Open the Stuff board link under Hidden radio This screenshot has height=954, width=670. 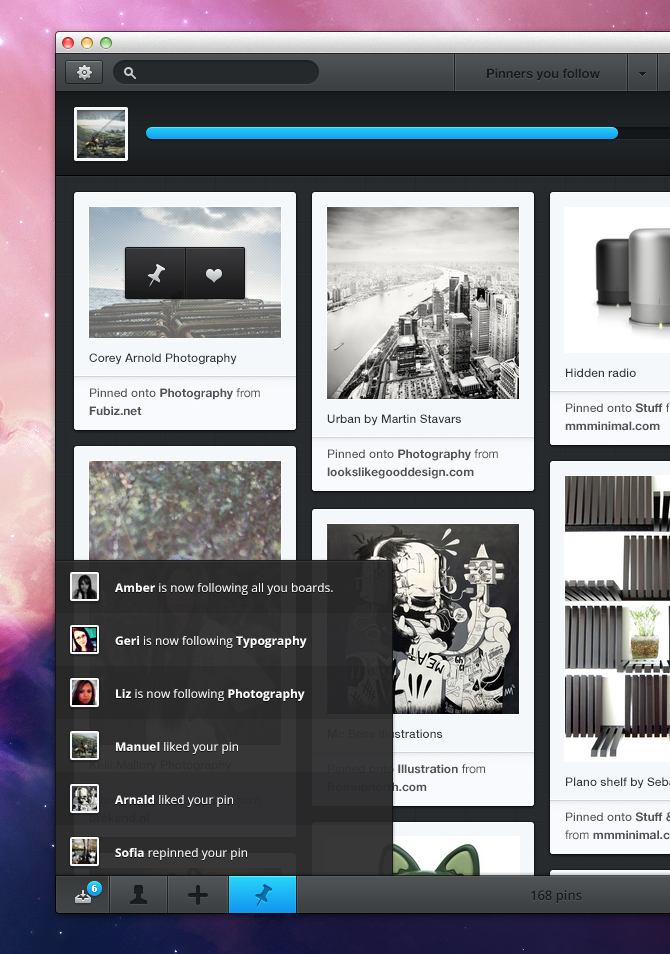[648, 408]
